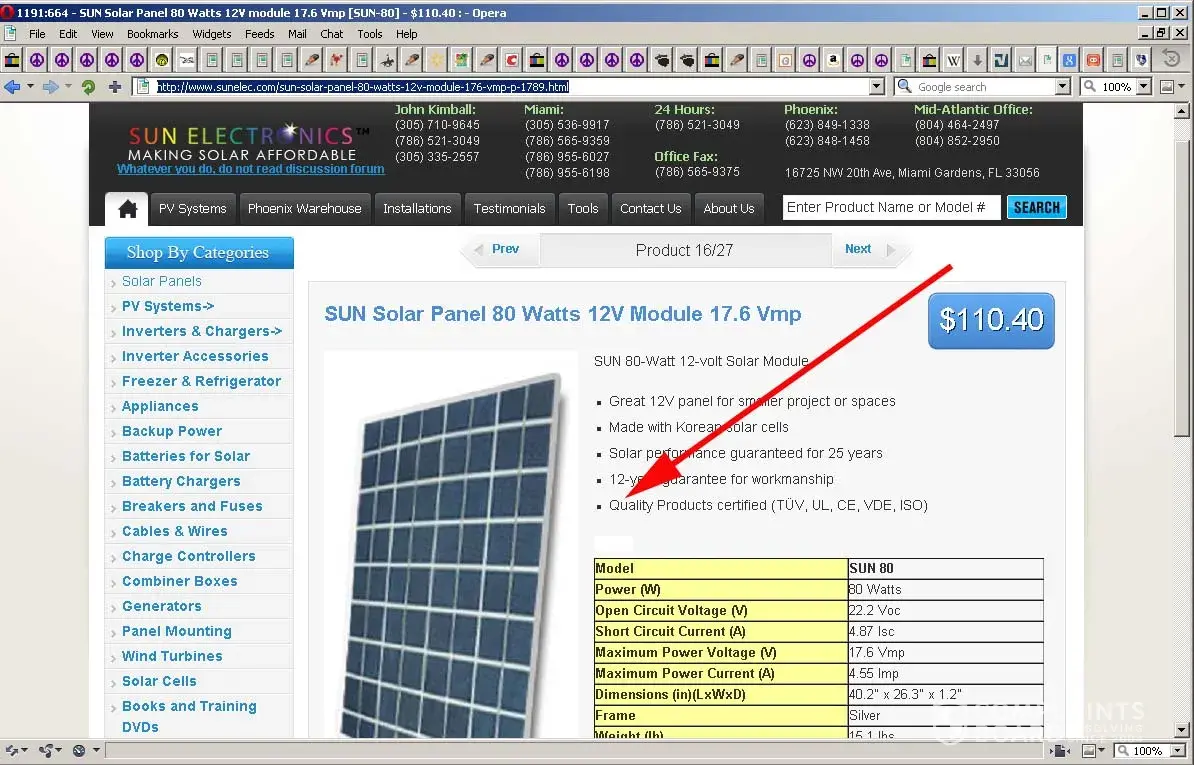Image resolution: width=1194 pixels, height=765 pixels.
Task: Open the PV Systems navigation tab
Action: click(x=193, y=209)
